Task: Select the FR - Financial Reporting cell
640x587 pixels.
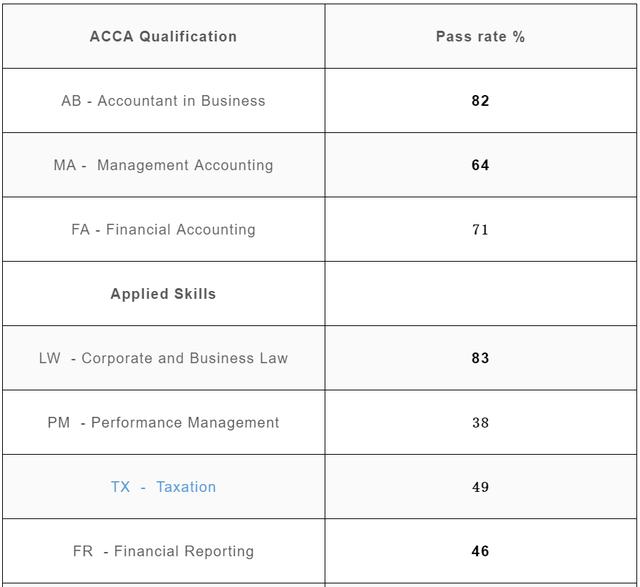Action: coord(163,551)
